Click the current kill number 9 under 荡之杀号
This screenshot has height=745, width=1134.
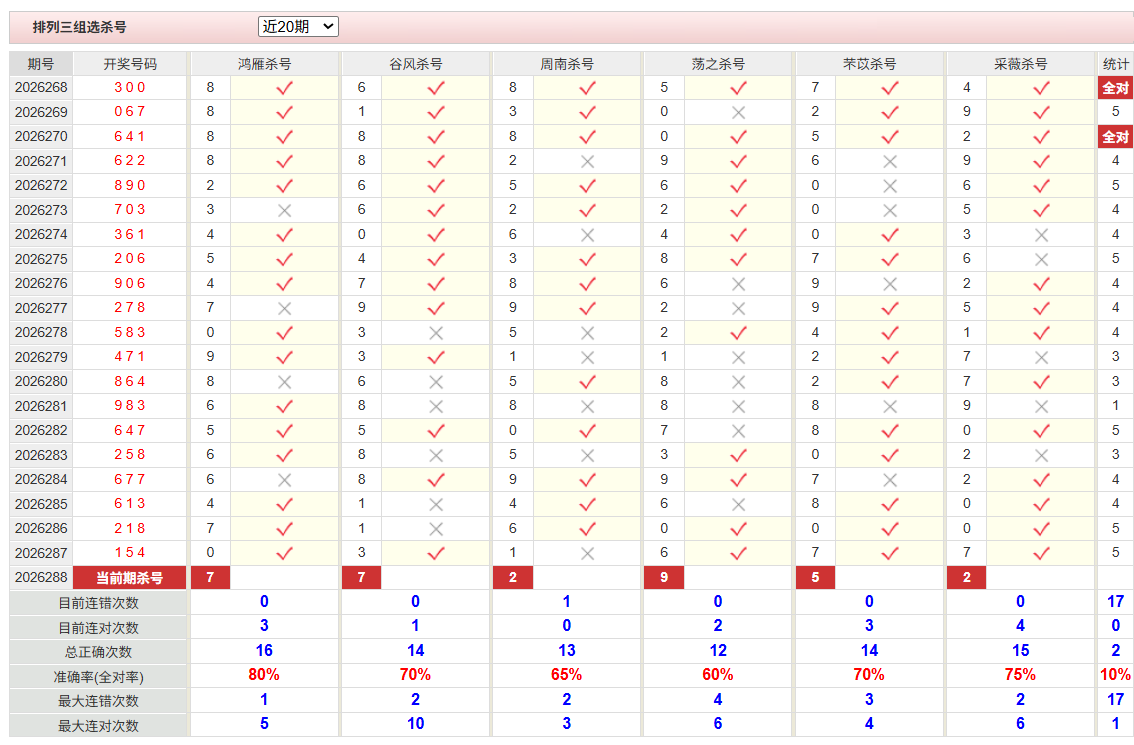(x=664, y=577)
